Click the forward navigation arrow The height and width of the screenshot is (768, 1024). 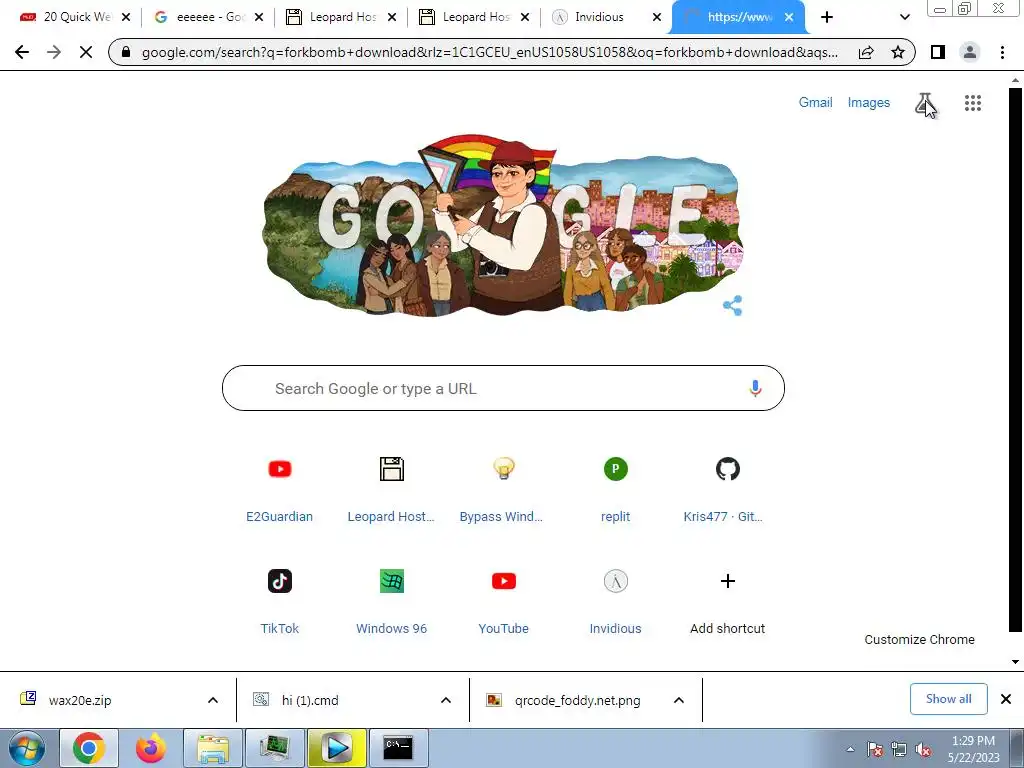(x=54, y=52)
